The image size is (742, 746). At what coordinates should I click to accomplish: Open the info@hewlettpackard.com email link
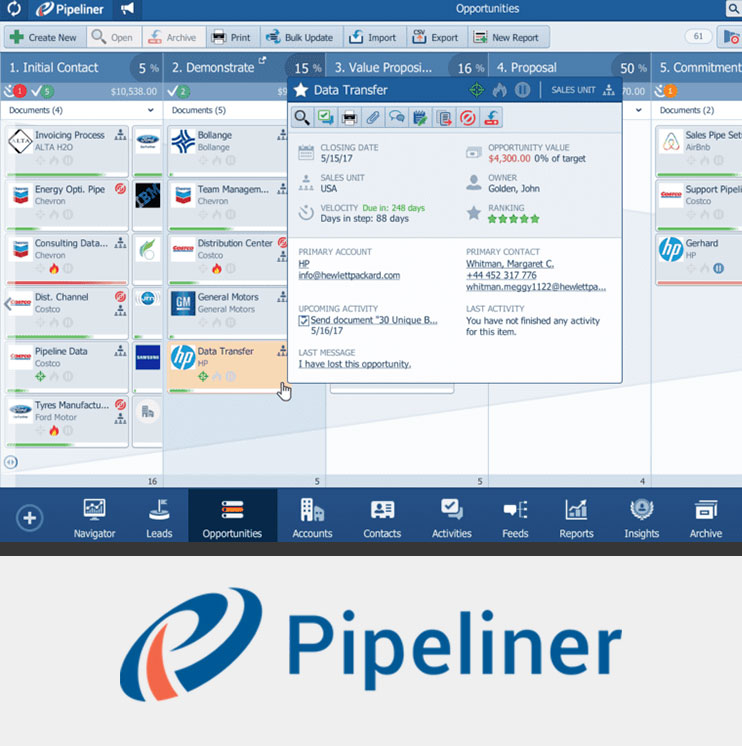click(349, 275)
